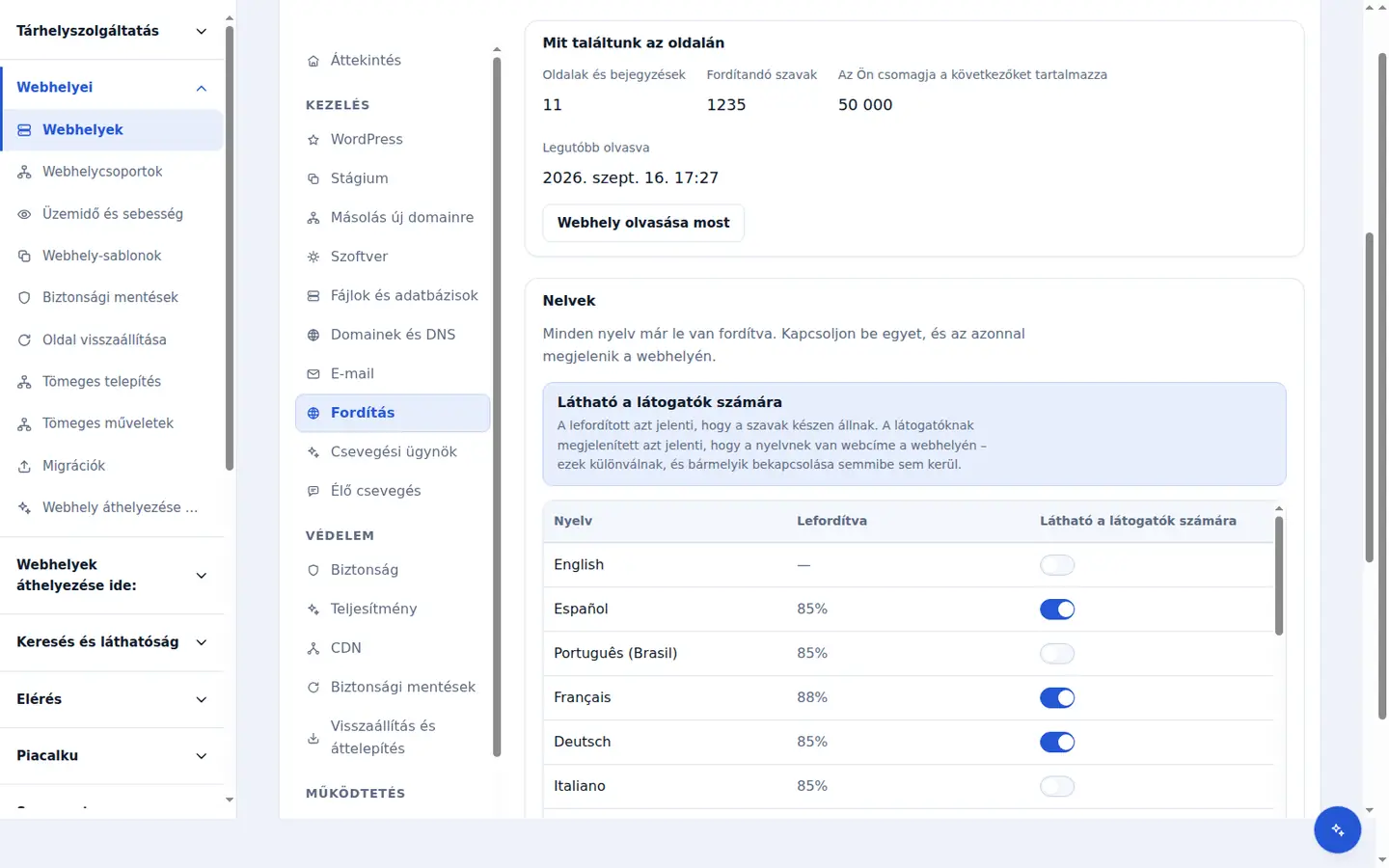Turn on Italiano visibility toggle
This screenshot has height=868, width=1389.
[x=1057, y=787]
